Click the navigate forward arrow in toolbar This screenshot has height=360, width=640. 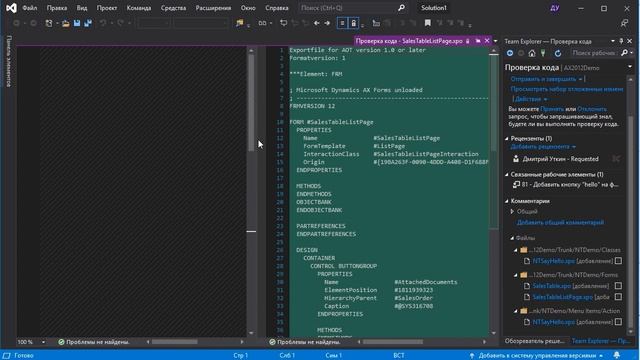(x=327, y=23)
